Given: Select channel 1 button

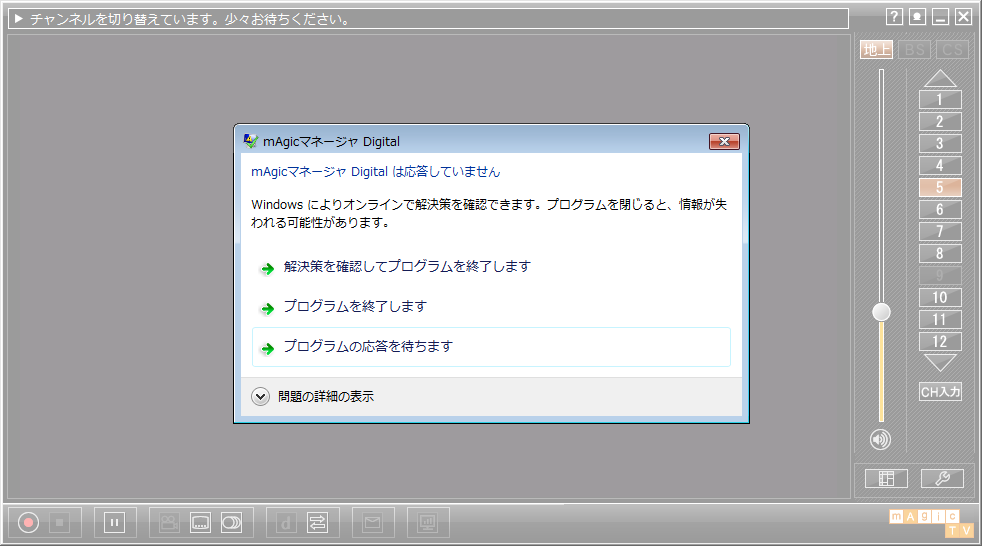Looking at the screenshot, I should (x=940, y=100).
